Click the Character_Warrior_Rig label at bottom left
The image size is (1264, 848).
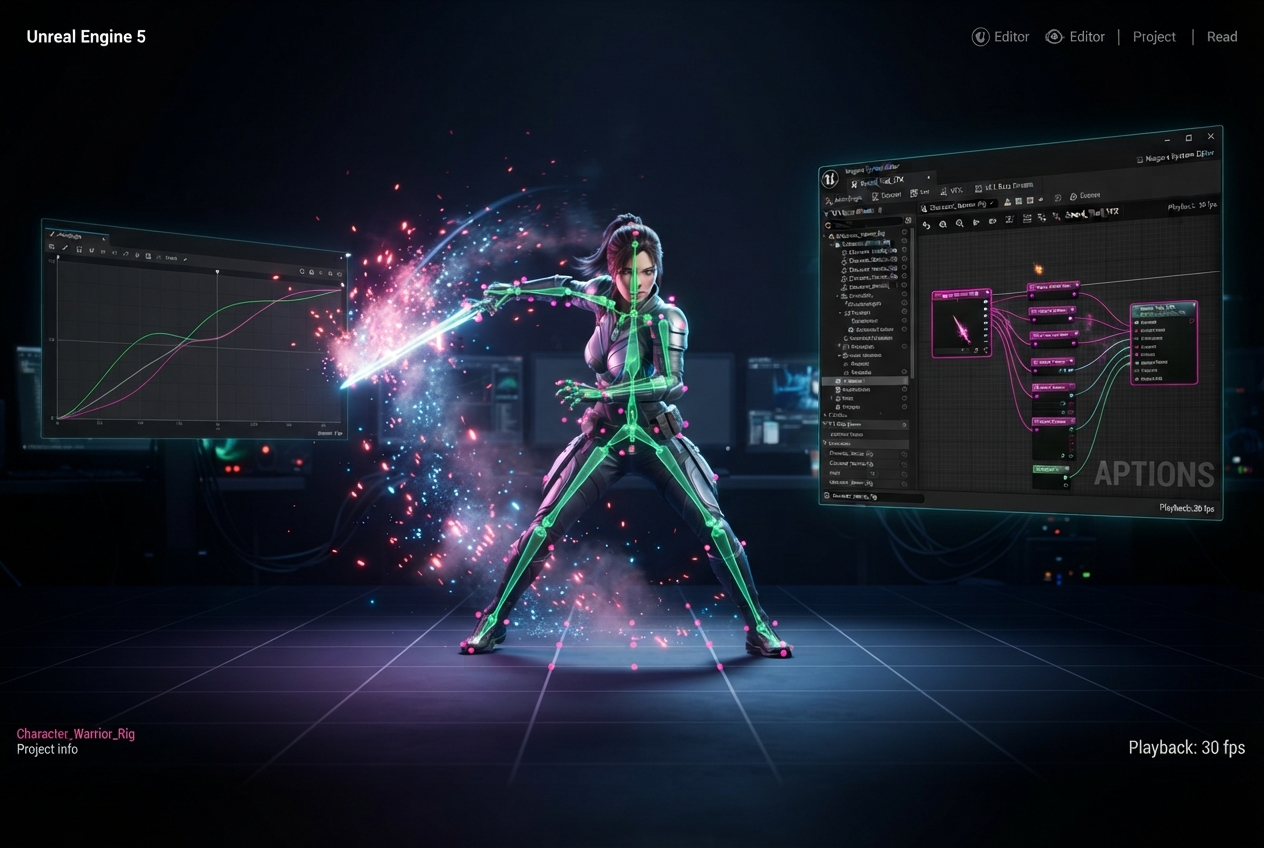(x=76, y=734)
